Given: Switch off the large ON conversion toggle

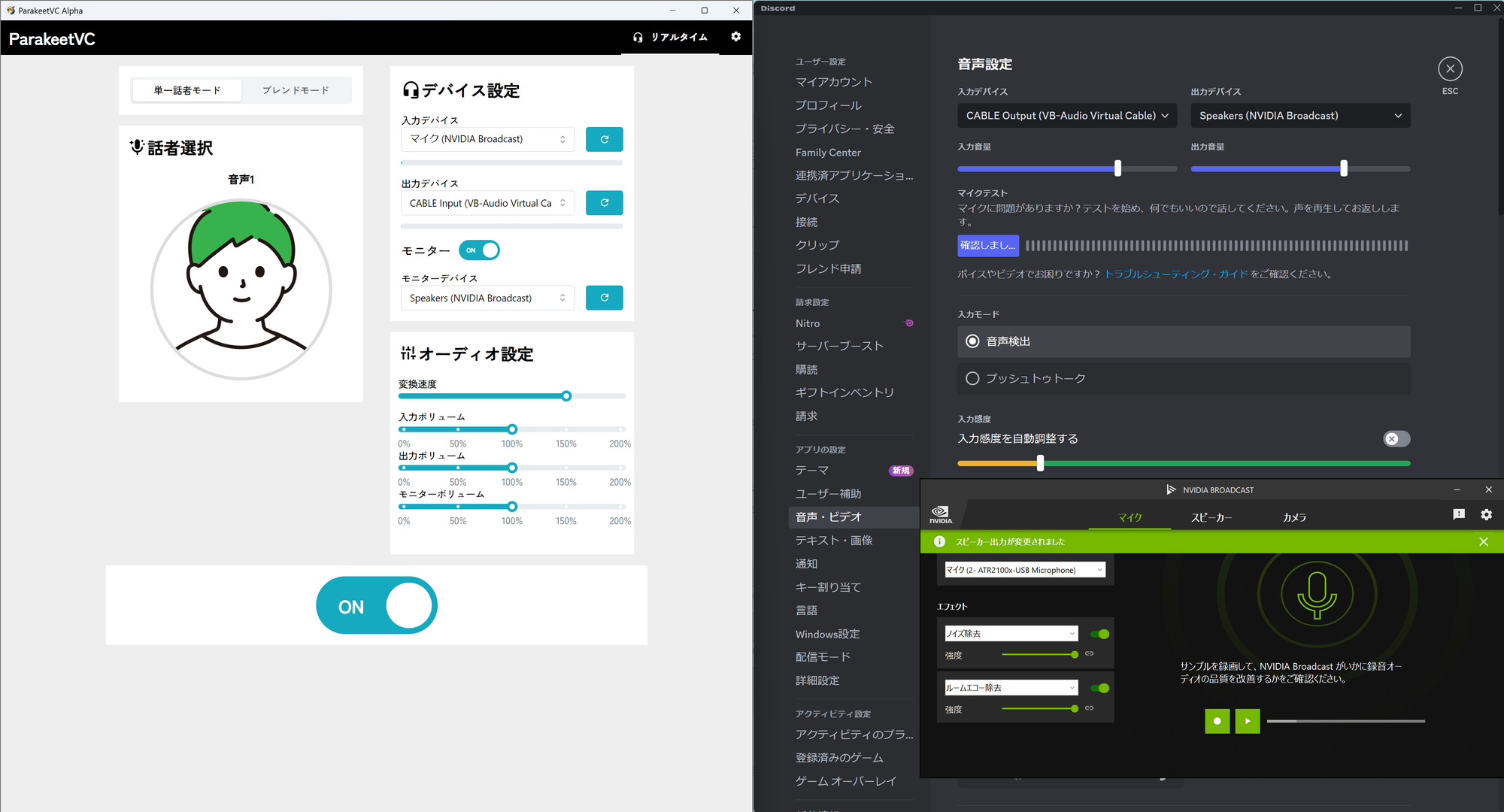Looking at the screenshot, I should coord(377,606).
